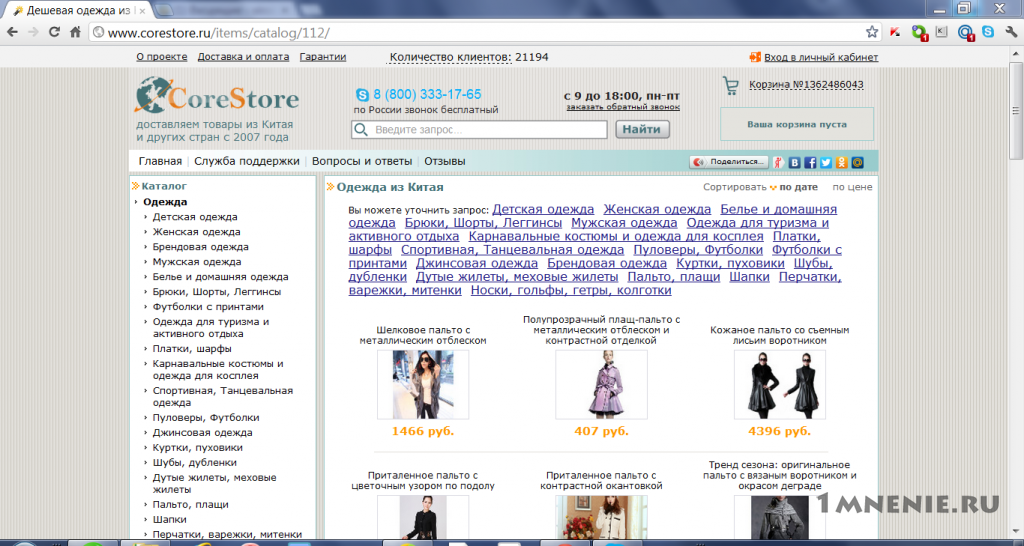Share via the Я.ру red figure icon
Screen dimensions: 1024x546
778,162
